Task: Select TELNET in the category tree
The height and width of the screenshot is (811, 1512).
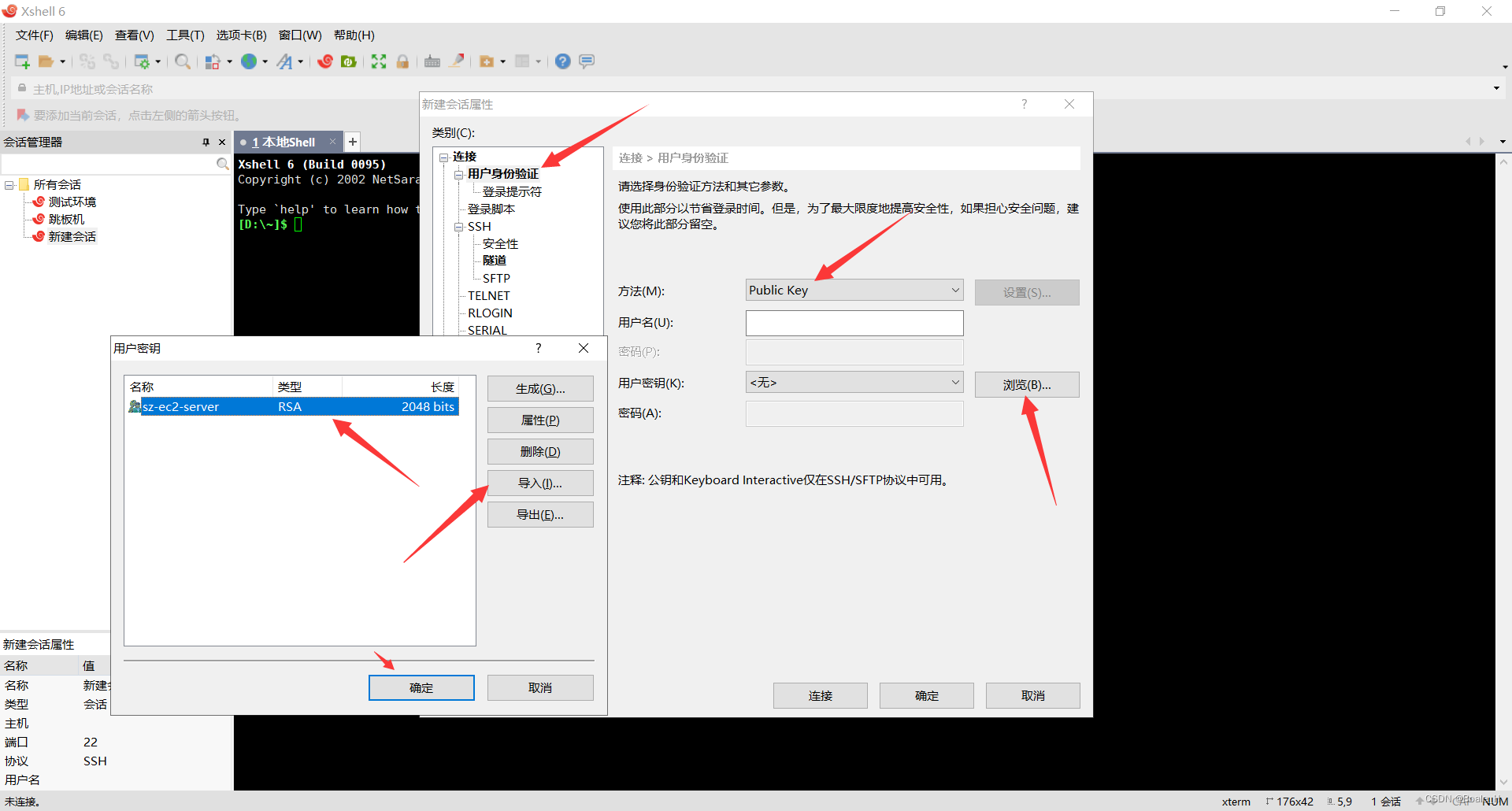Action: 489,296
